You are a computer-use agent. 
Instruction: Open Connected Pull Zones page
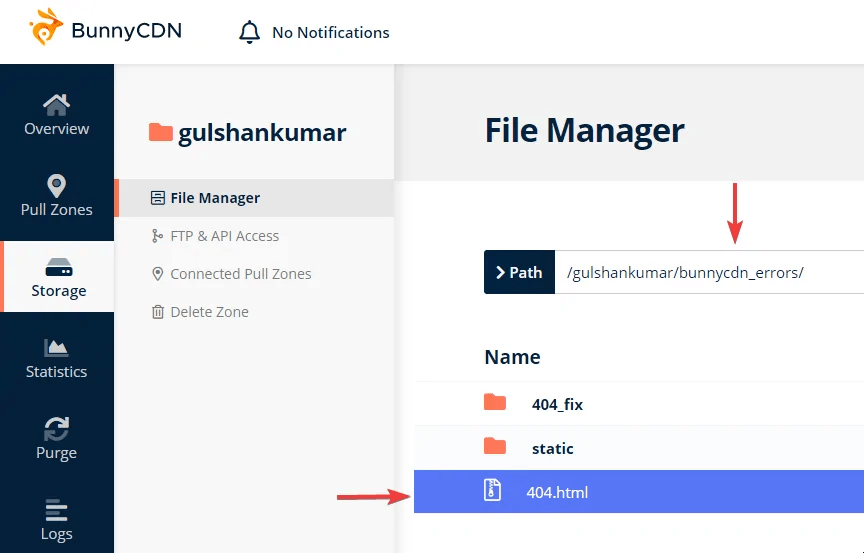[x=240, y=274]
